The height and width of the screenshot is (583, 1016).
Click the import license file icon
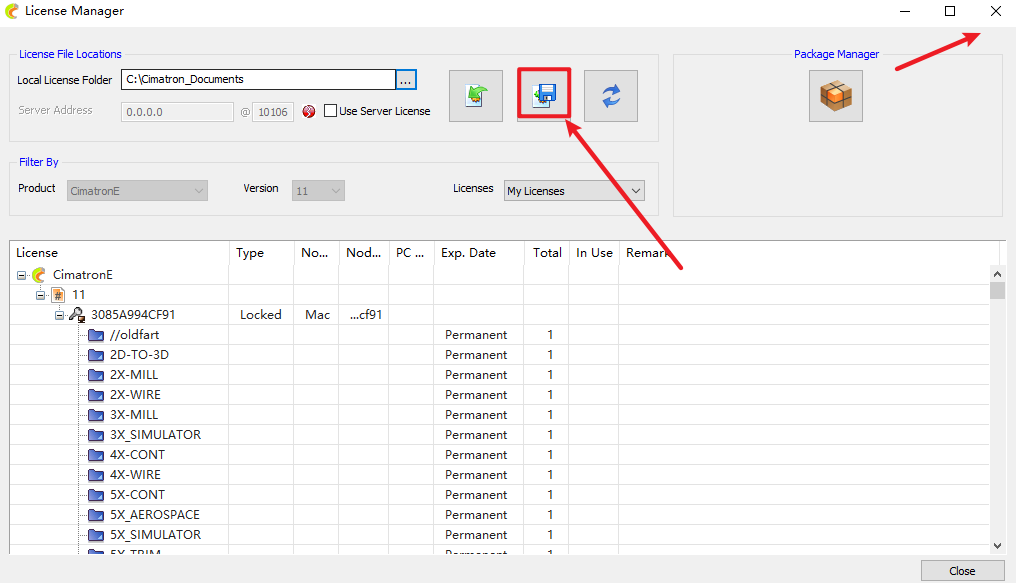pyautogui.click(x=475, y=96)
